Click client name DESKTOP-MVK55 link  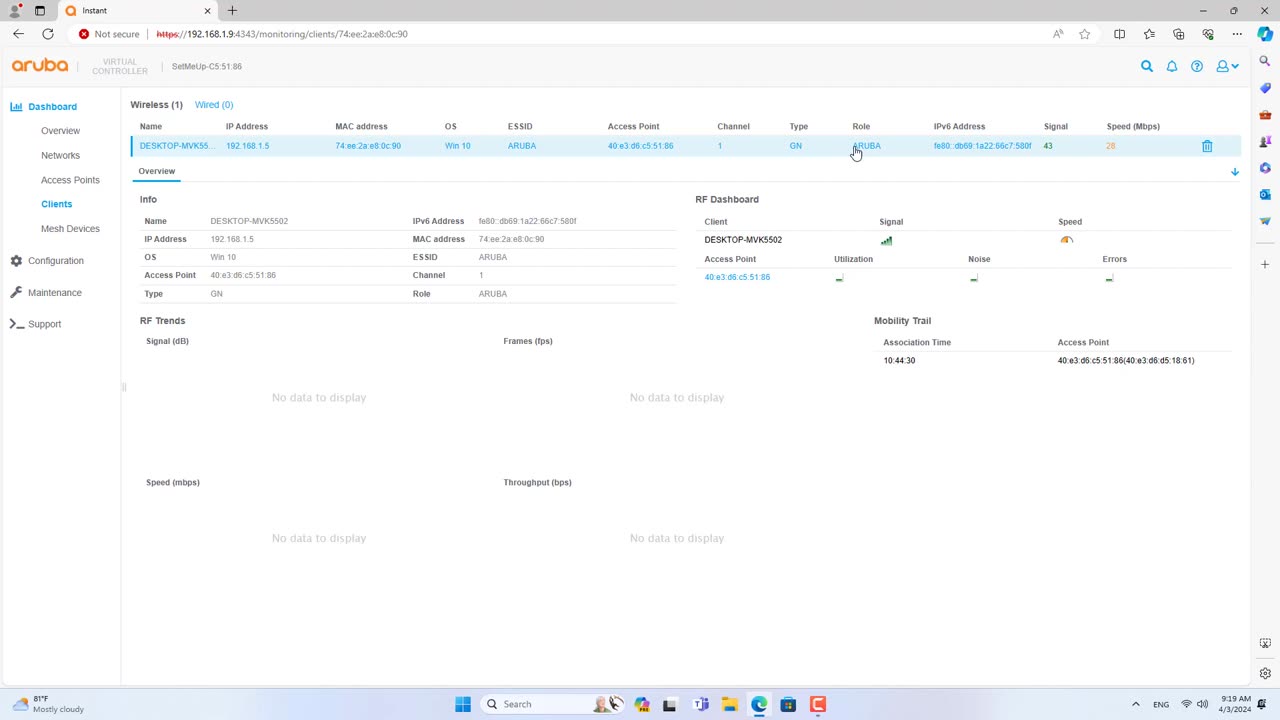click(x=176, y=146)
